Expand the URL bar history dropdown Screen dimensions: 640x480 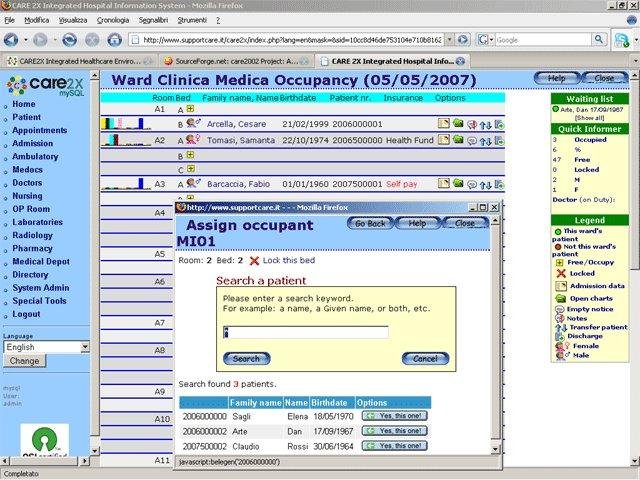[449, 40]
